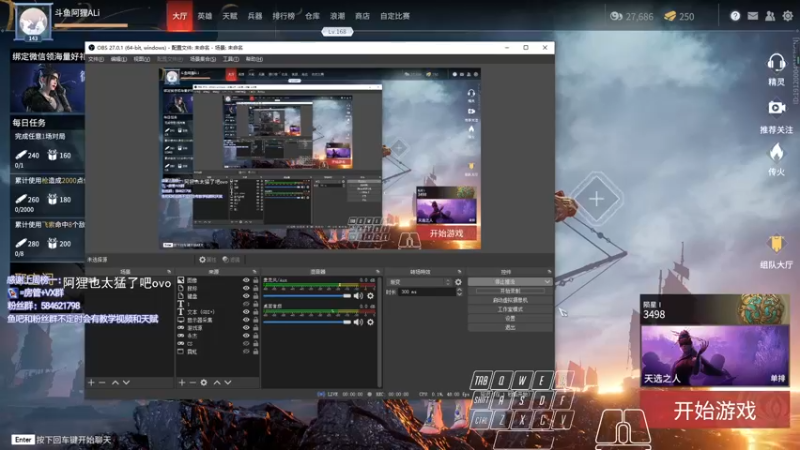Open OBS 文件(F) menu
The image size is (800, 450).
[96, 59]
